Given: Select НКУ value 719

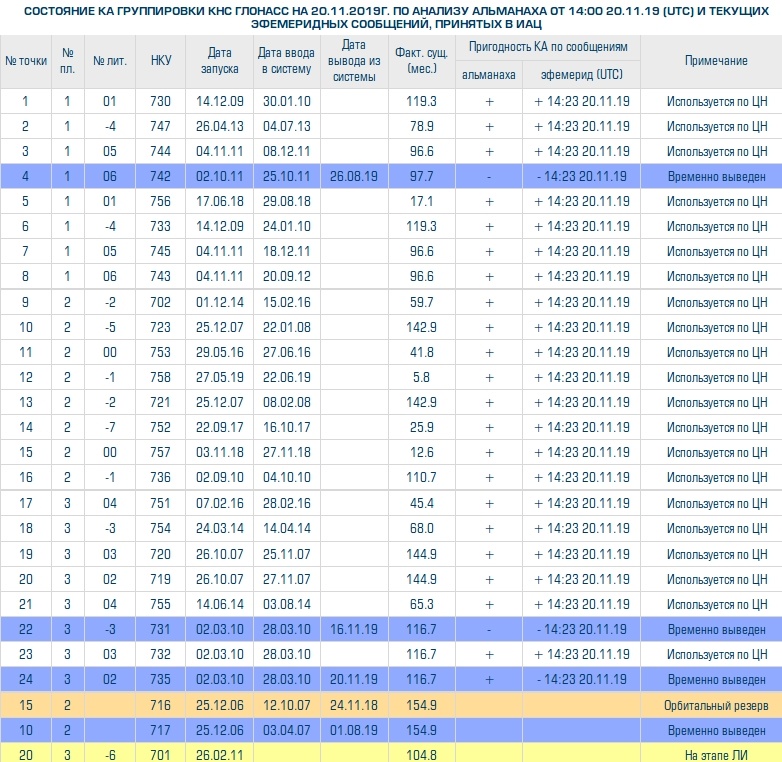Looking at the screenshot, I should coord(161,579).
